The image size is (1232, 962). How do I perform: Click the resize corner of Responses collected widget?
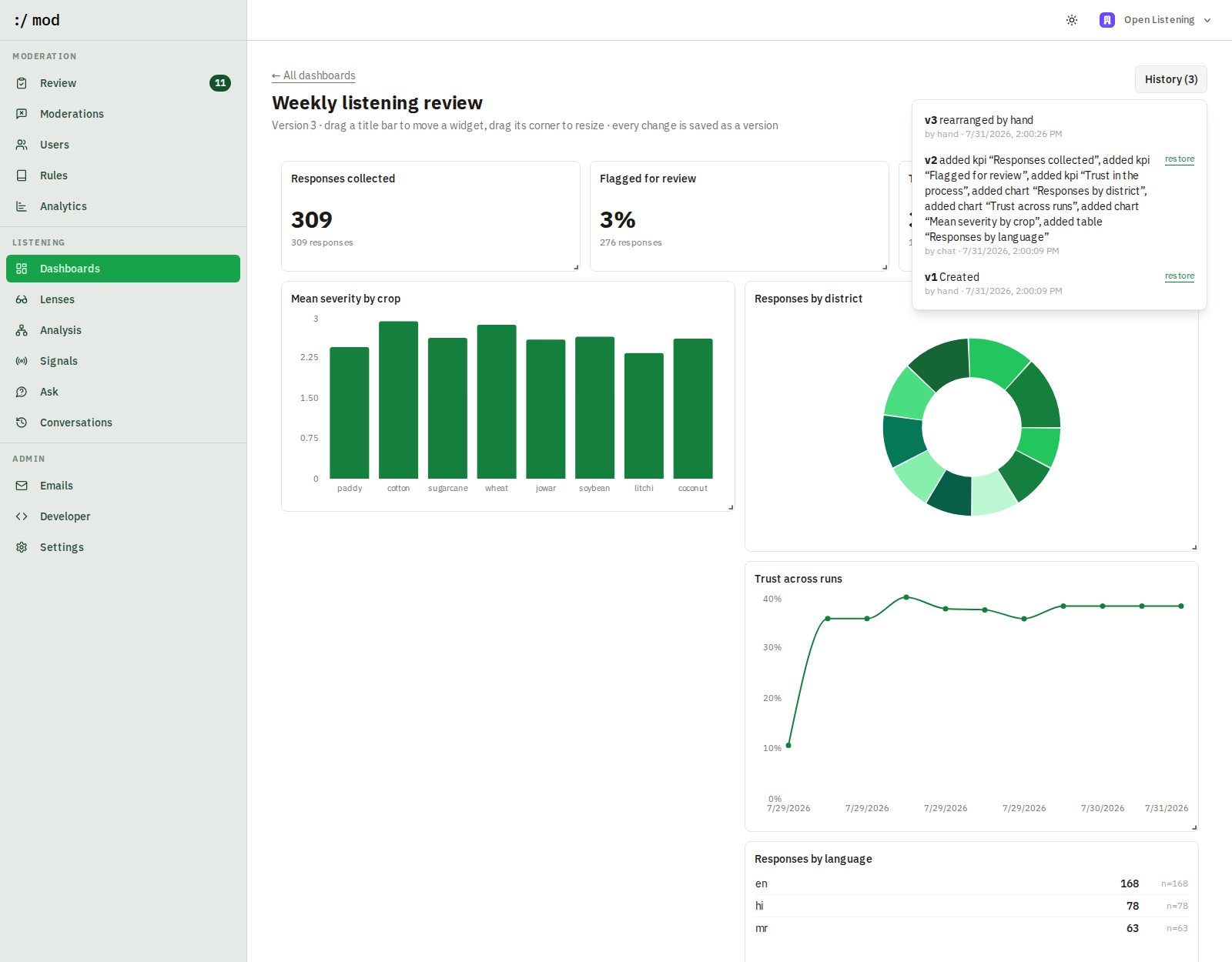(576, 267)
